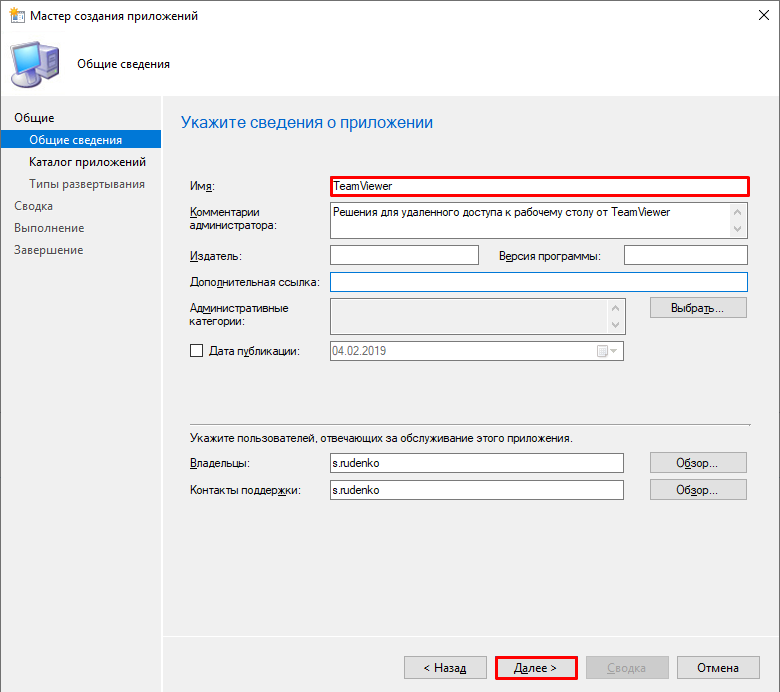The height and width of the screenshot is (692, 780).
Task: Click the Контакты поддержки label
Action: tap(245, 490)
